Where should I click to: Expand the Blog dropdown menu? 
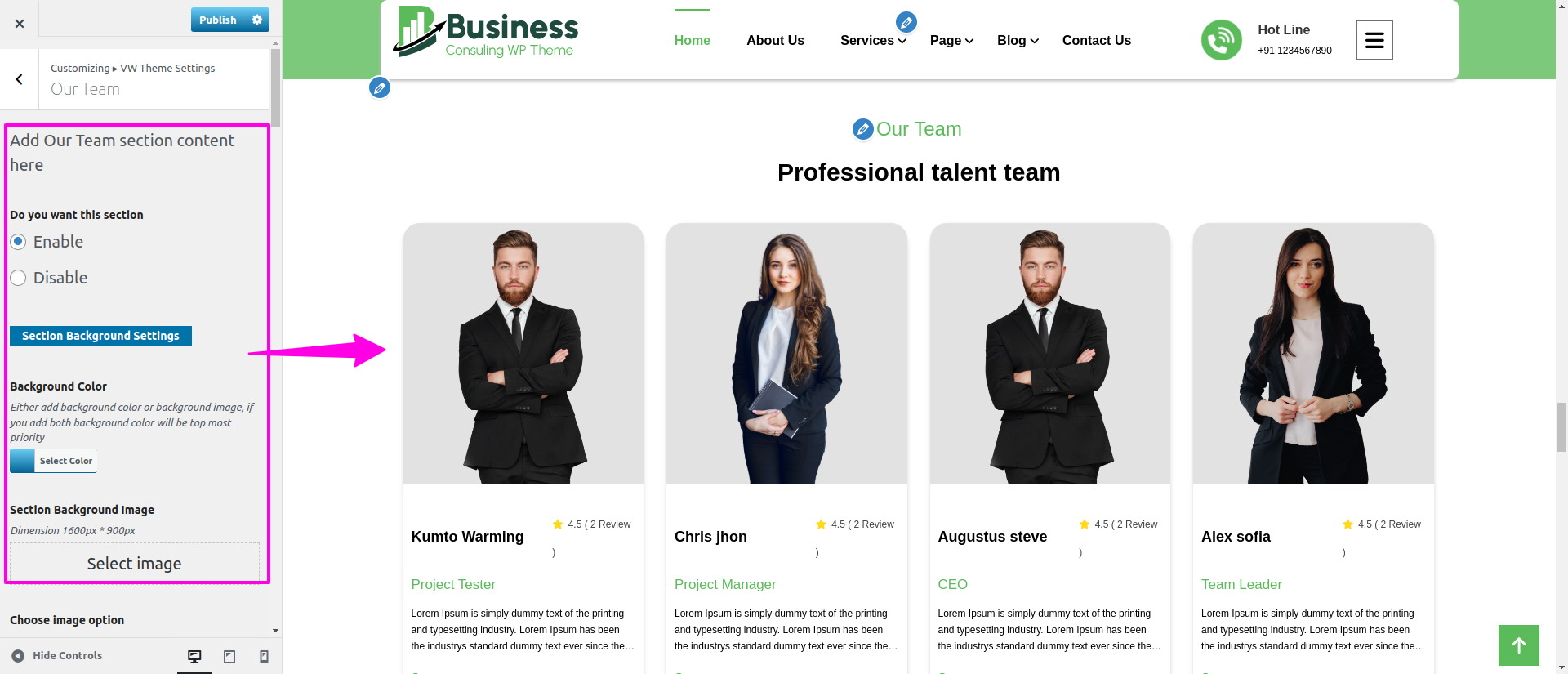coord(1018,40)
